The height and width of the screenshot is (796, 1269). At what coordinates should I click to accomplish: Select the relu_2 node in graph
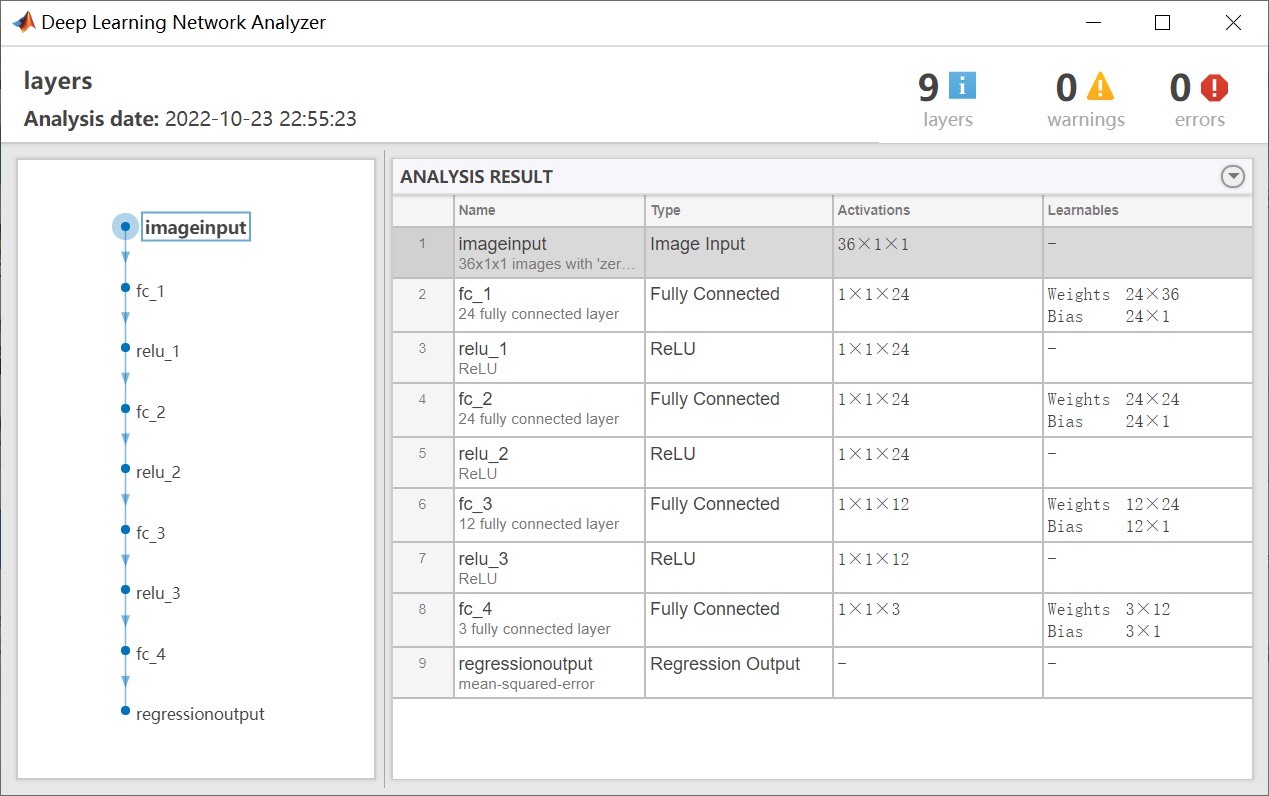[125, 469]
